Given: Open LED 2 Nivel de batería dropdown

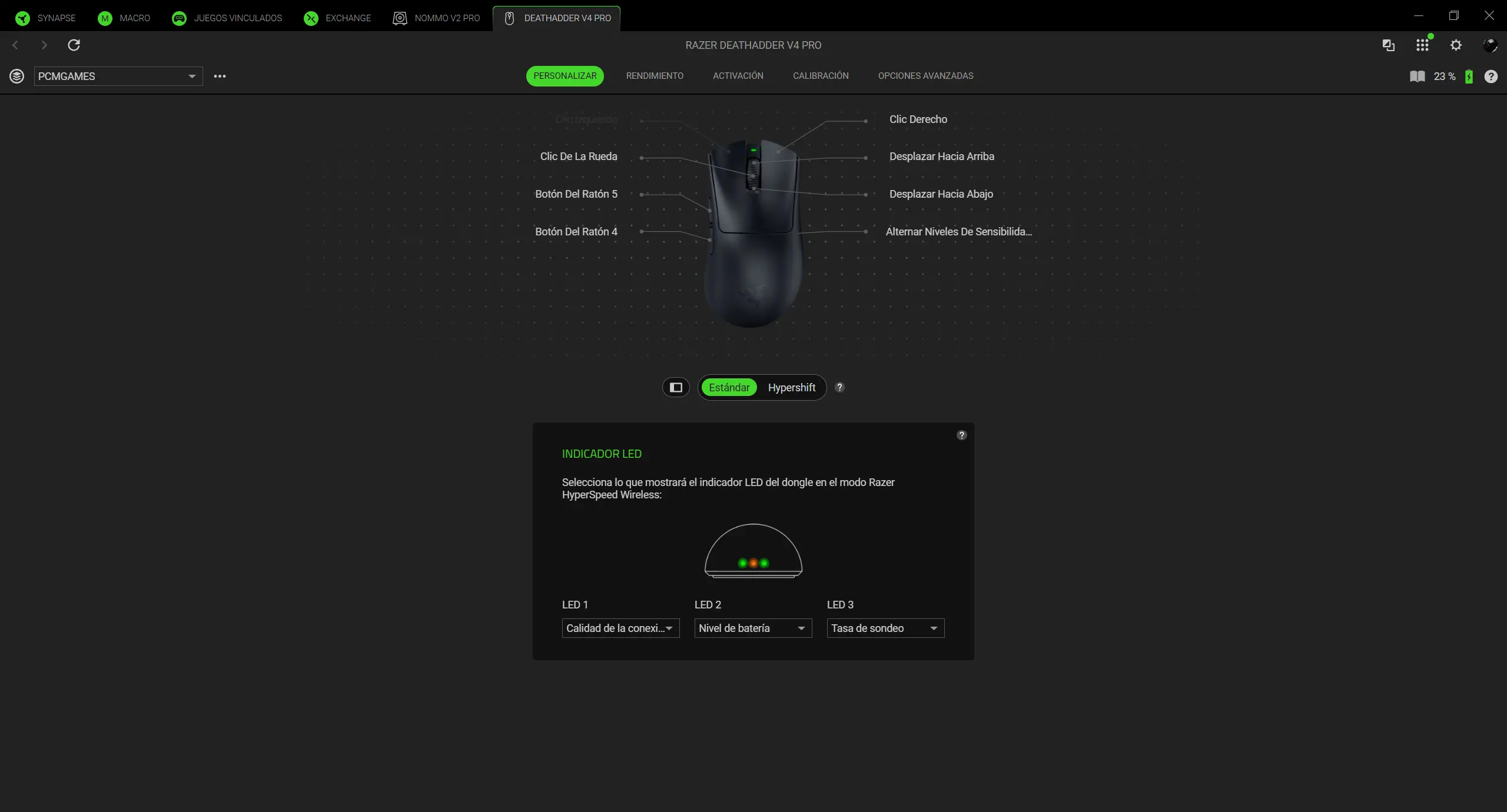Looking at the screenshot, I should (x=753, y=628).
